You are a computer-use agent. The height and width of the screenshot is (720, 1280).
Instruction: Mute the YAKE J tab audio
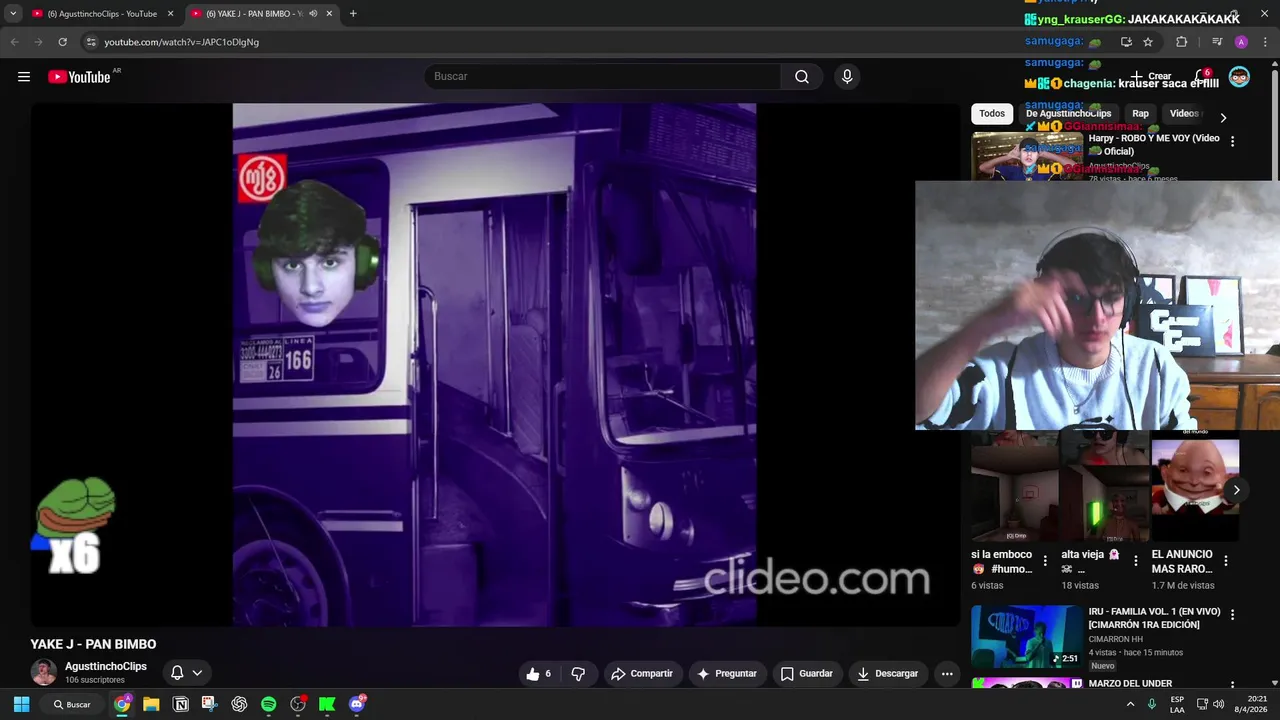[x=313, y=14]
